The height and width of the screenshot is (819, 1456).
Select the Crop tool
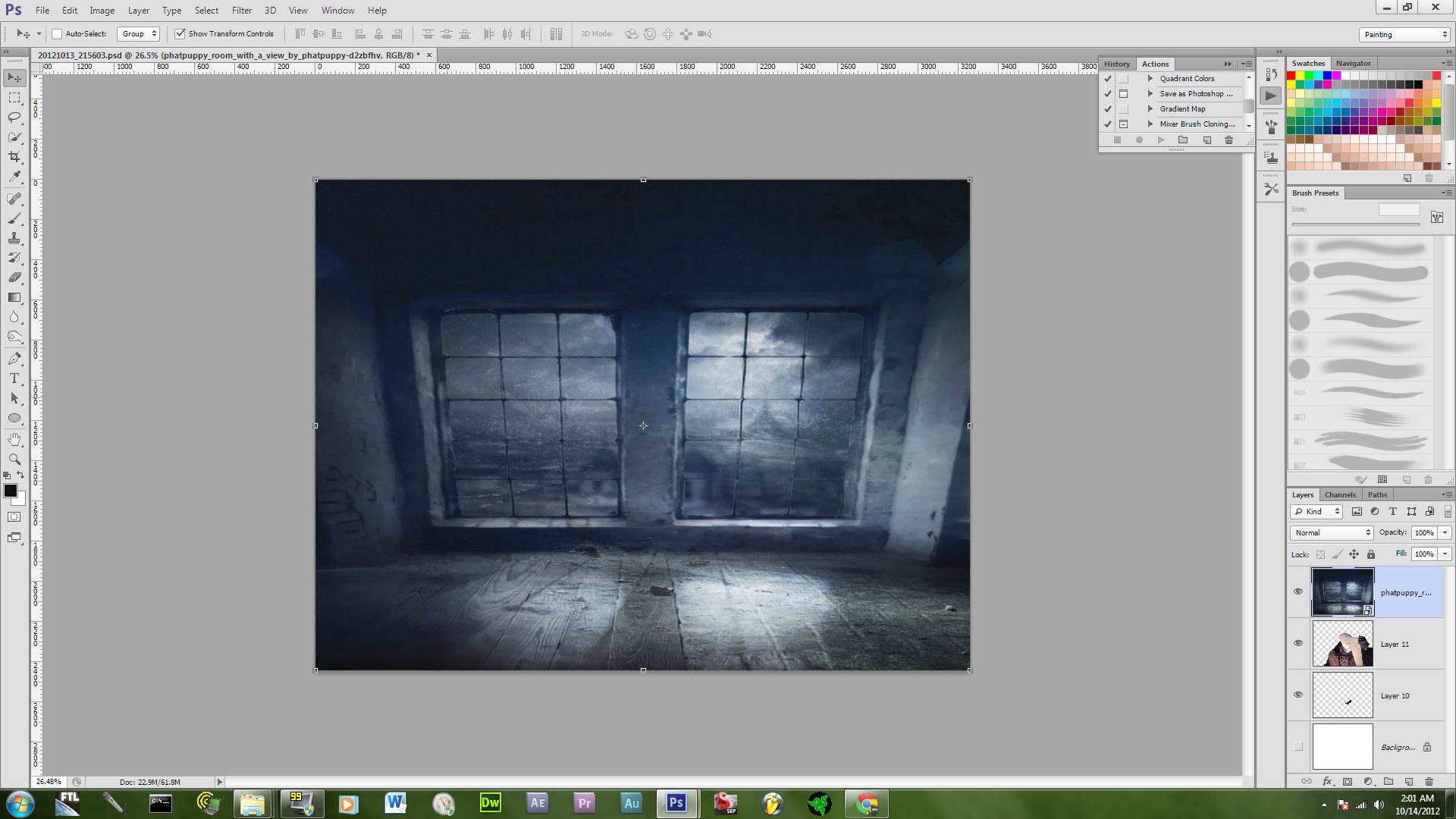point(14,157)
